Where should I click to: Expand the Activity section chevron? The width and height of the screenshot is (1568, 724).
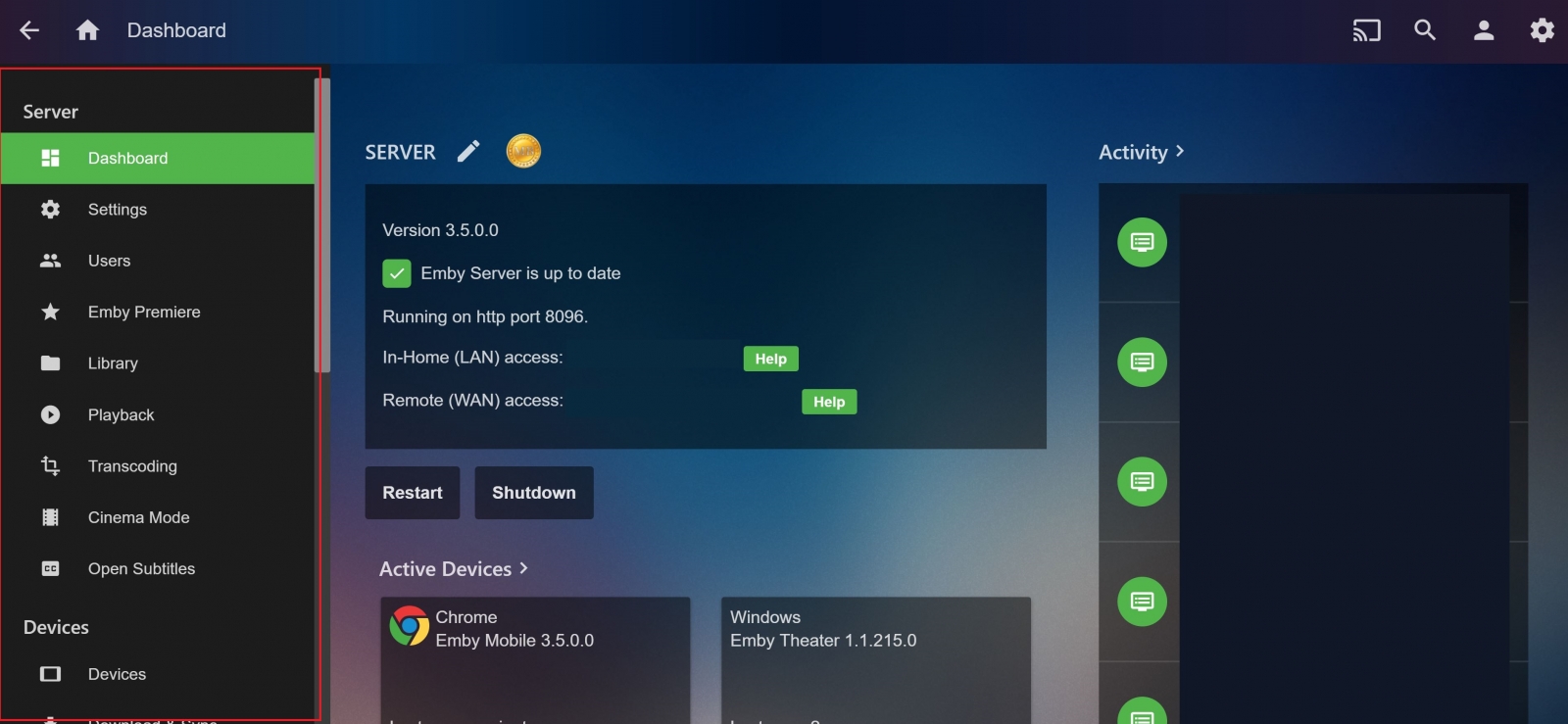tap(1180, 151)
